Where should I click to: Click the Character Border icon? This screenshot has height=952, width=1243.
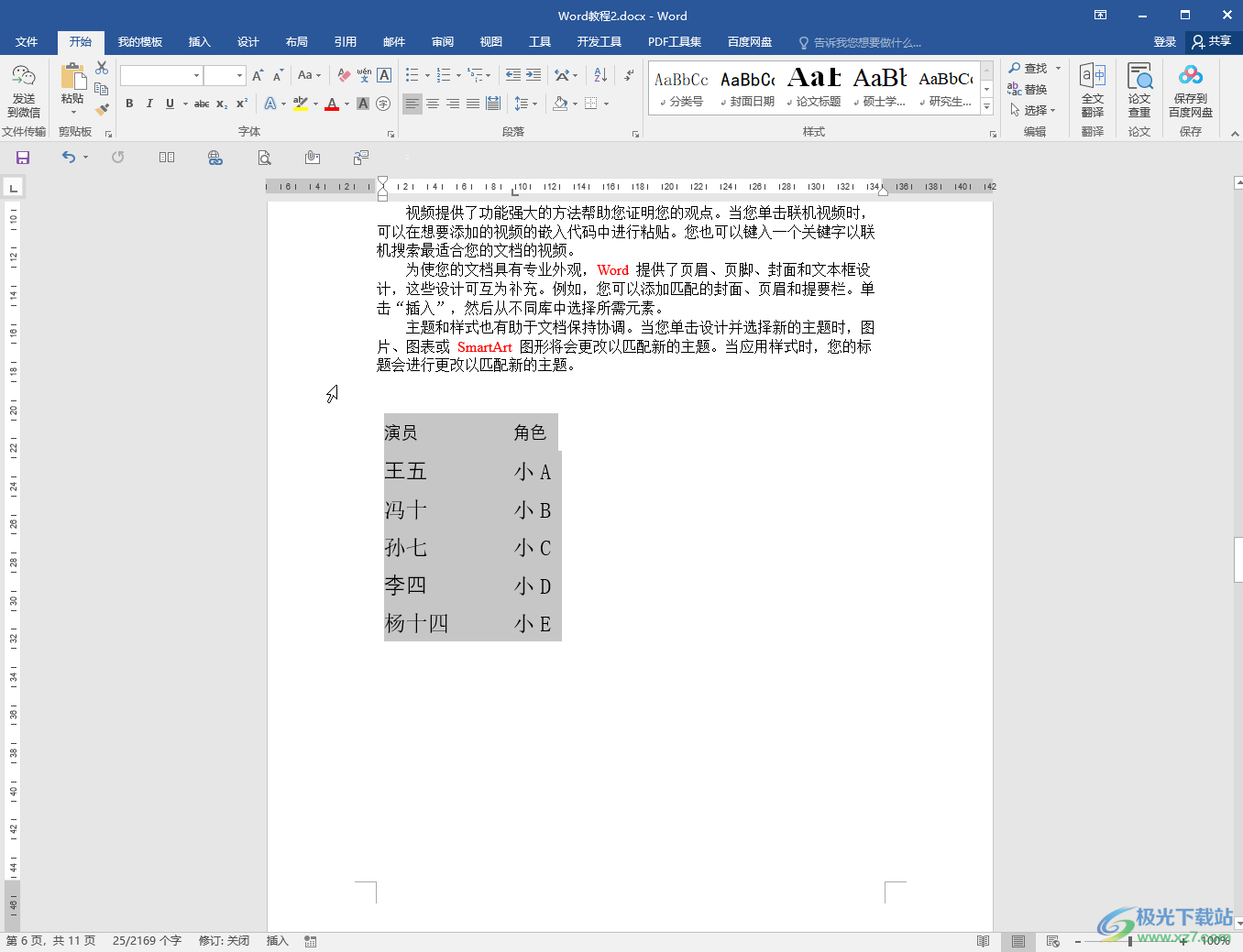[x=384, y=75]
